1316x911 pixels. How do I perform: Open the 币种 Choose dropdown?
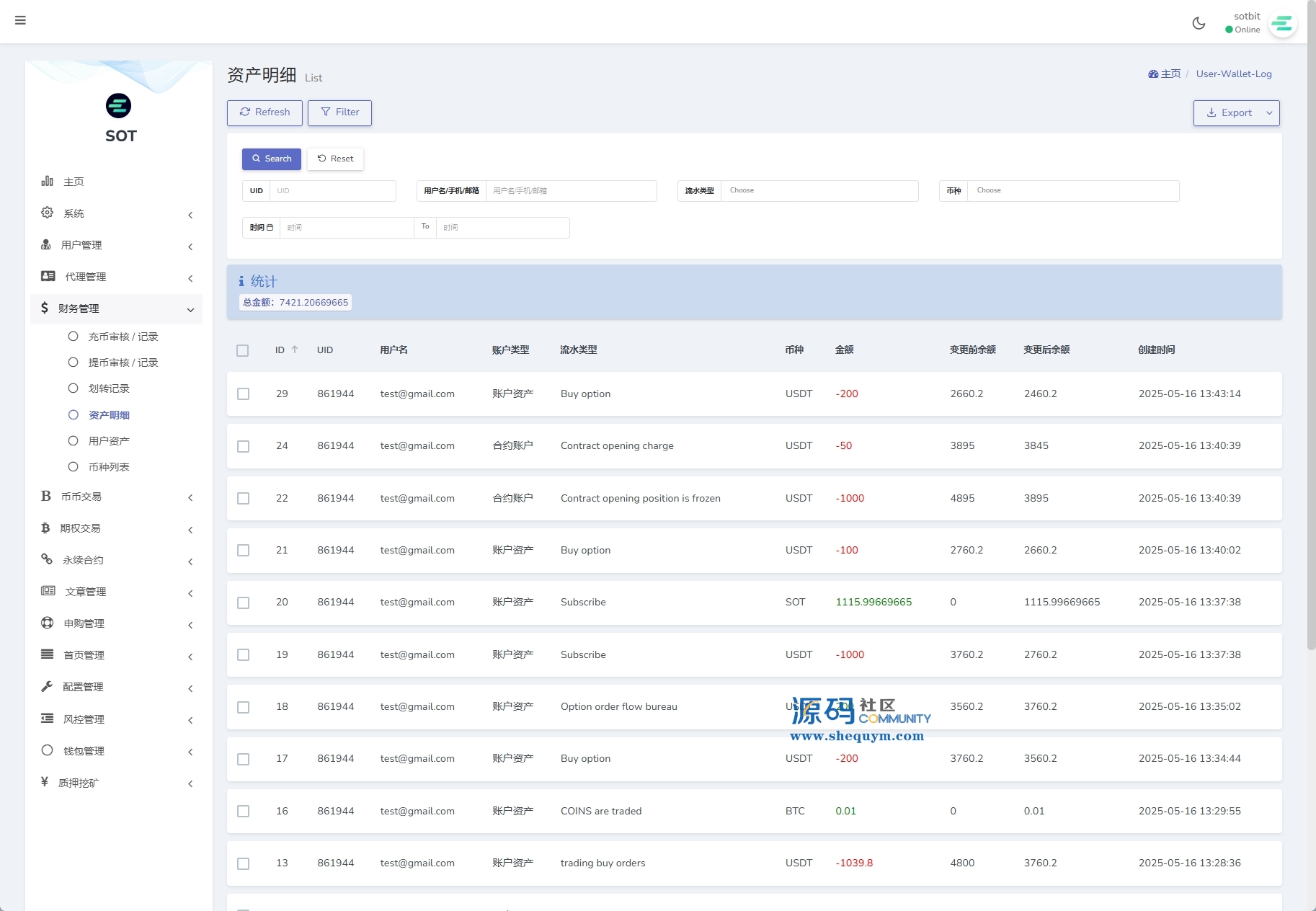(1072, 191)
